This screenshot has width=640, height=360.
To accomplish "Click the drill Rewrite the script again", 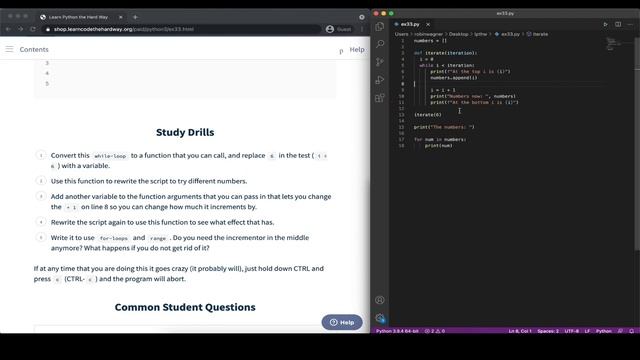I will [162, 222].
